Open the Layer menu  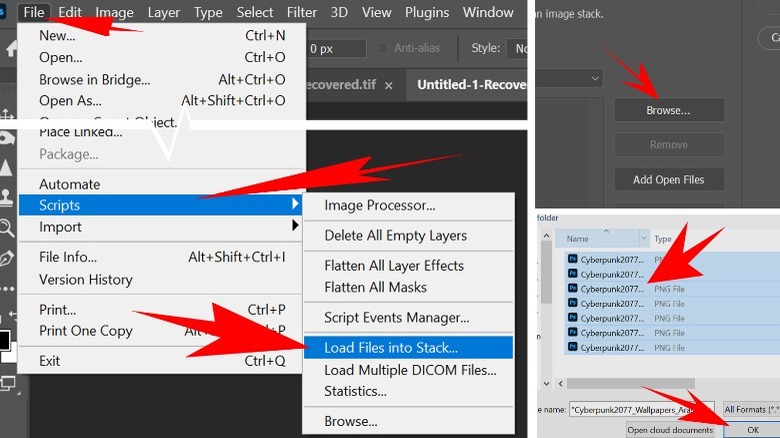coord(164,12)
